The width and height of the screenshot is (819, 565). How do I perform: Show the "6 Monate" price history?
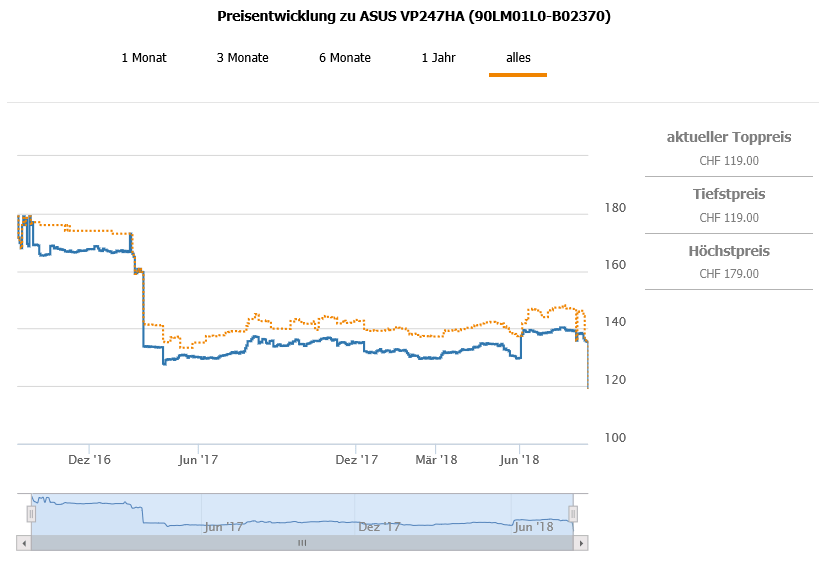click(x=345, y=58)
